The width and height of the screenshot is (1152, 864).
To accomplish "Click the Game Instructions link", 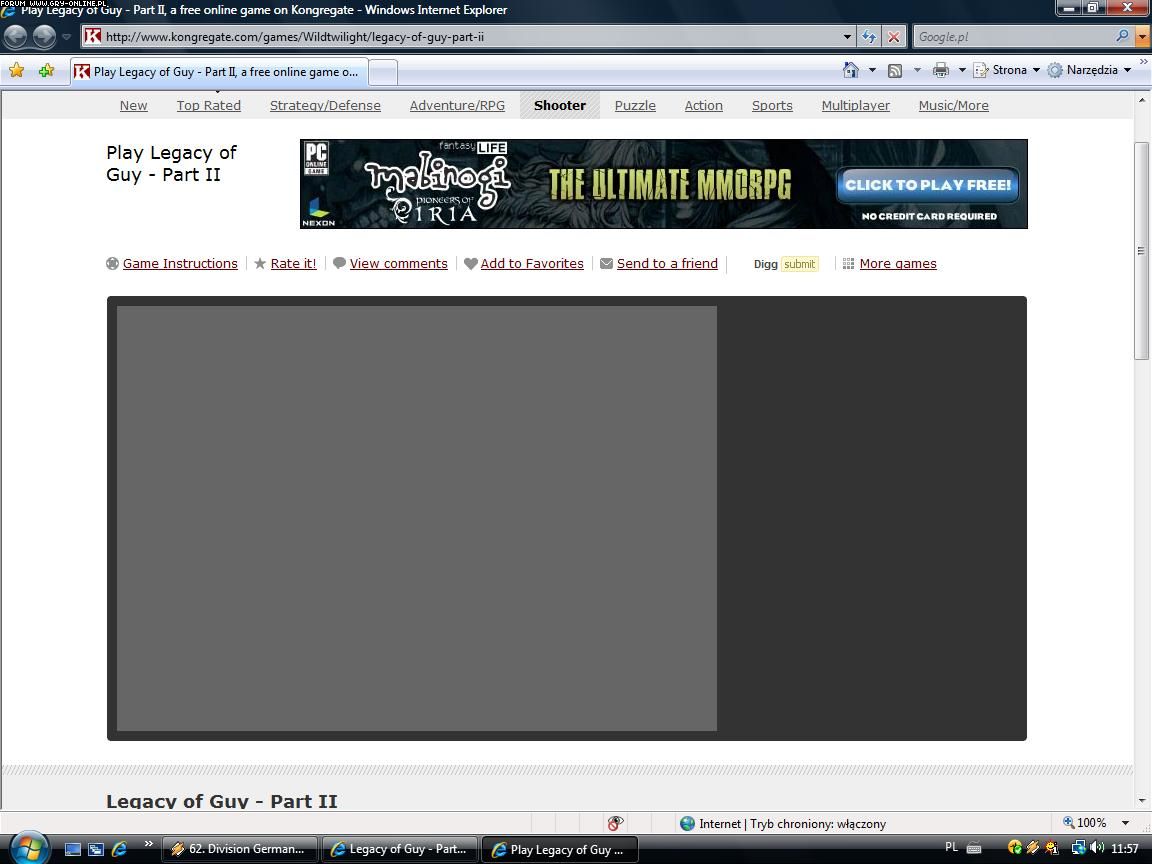I will [x=180, y=264].
